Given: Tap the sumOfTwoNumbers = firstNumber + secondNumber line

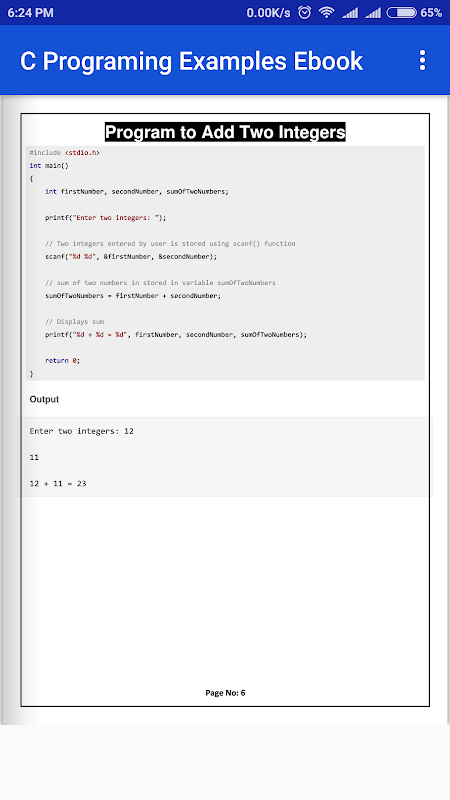Looking at the screenshot, I should [x=133, y=295].
